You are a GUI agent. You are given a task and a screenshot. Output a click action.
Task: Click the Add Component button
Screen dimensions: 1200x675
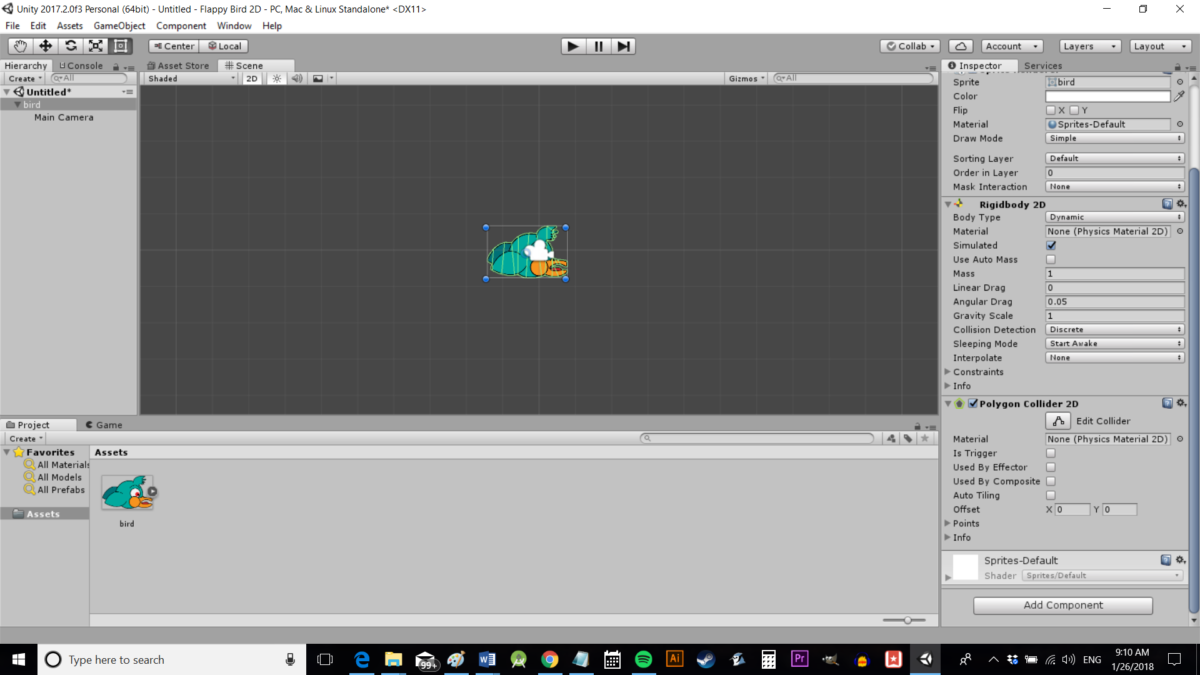[x=1062, y=605]
